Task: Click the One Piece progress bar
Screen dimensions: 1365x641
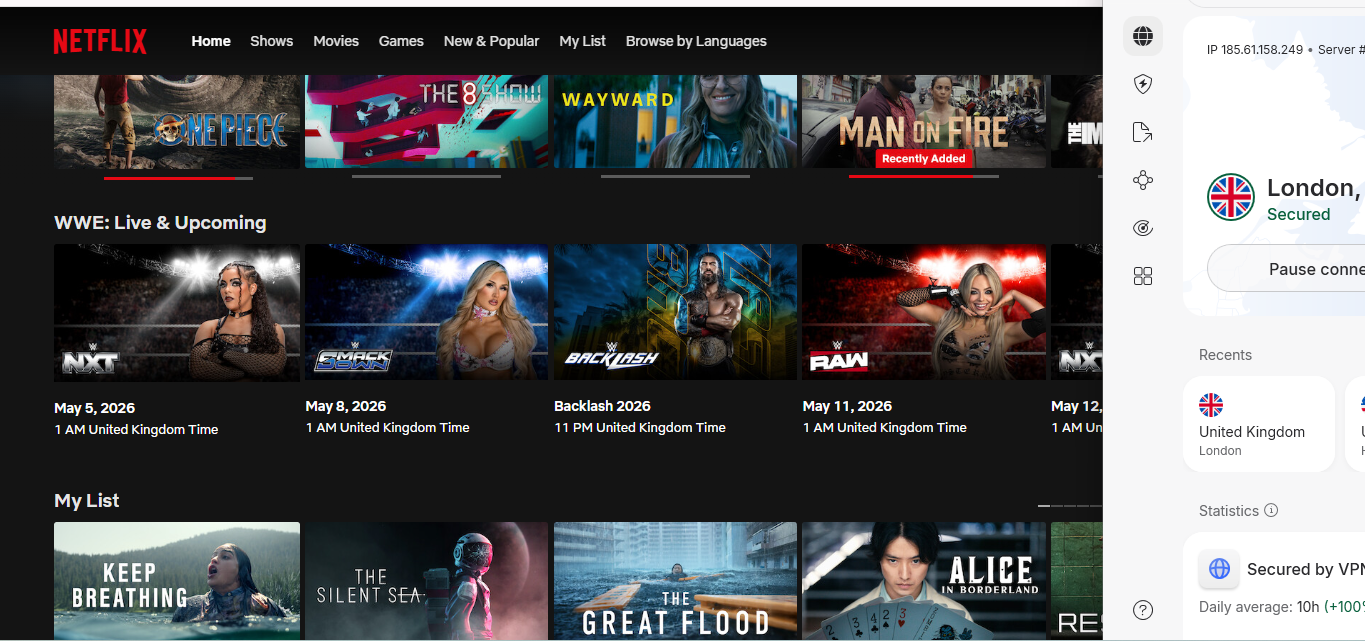Action: click(x=178, y=178)
